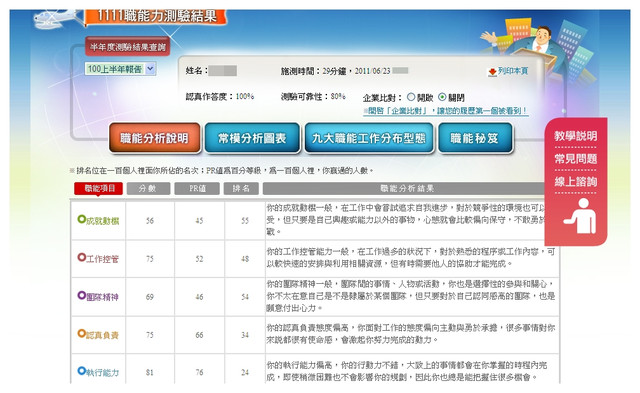Click the red circle icon beside 工作控管
Image resolution: width=640 pixels, height=393 pixels.
(82, 257)
